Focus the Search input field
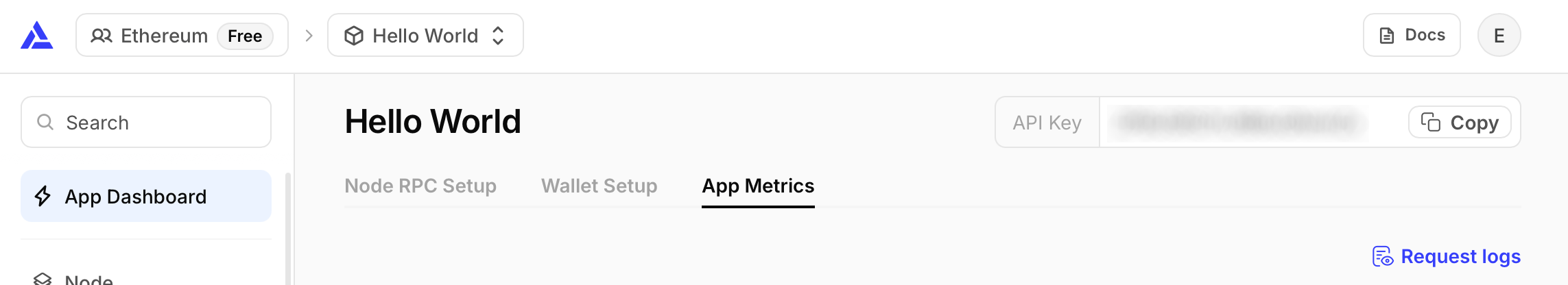This screenshot has height=285, width=1568. coord(158,122)
